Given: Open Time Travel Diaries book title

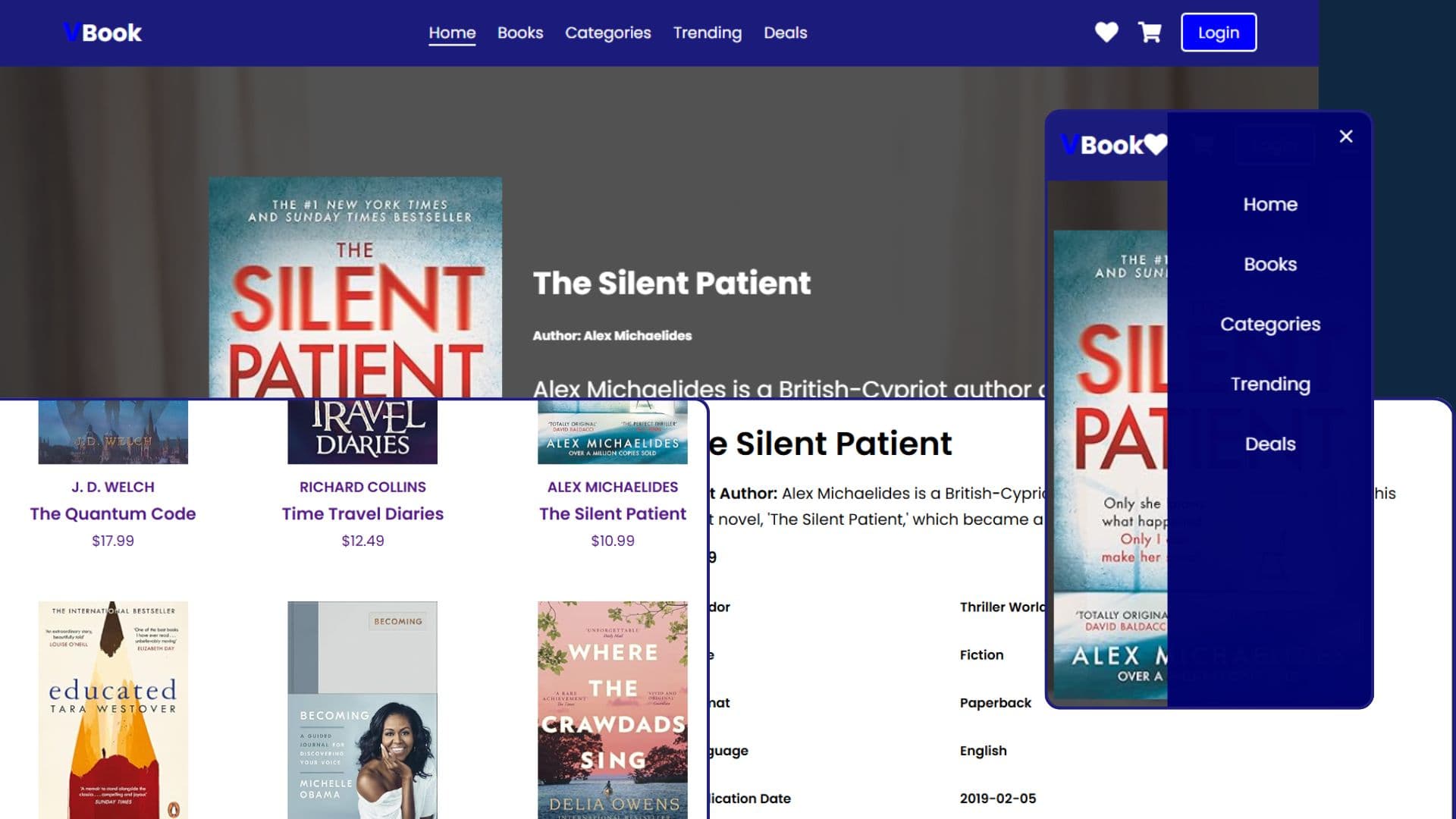Looking at the screenshot, I should (362, 513).
